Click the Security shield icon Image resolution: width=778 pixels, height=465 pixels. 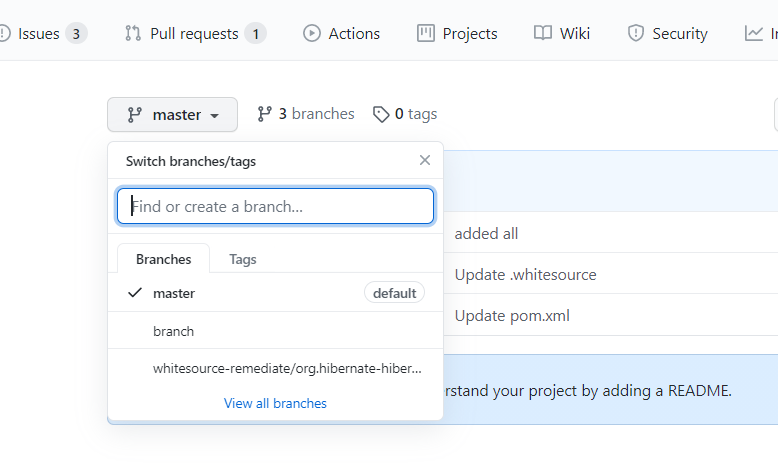coord(636,33)
